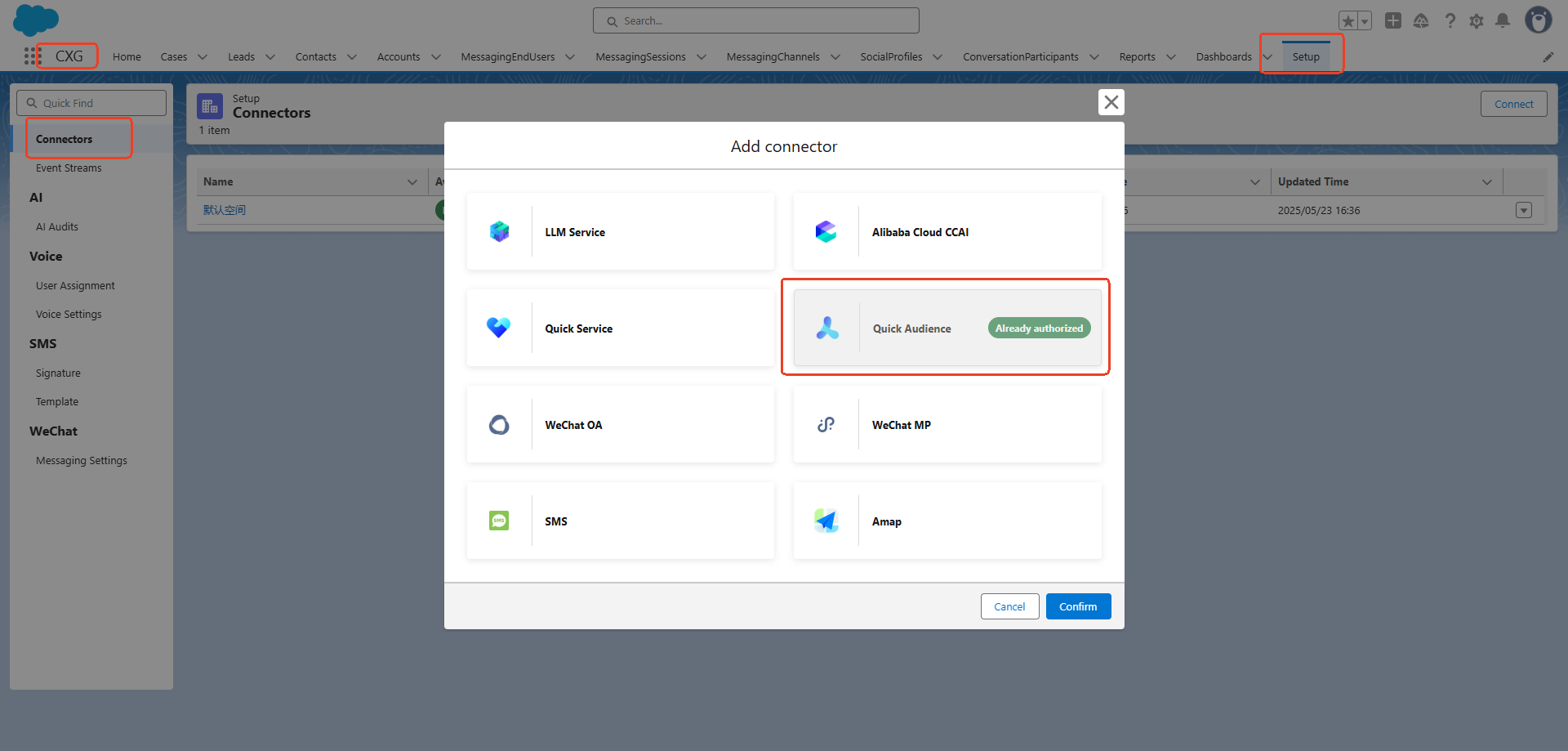Open AI Audits in the sidebar

[x=57, y=226]
